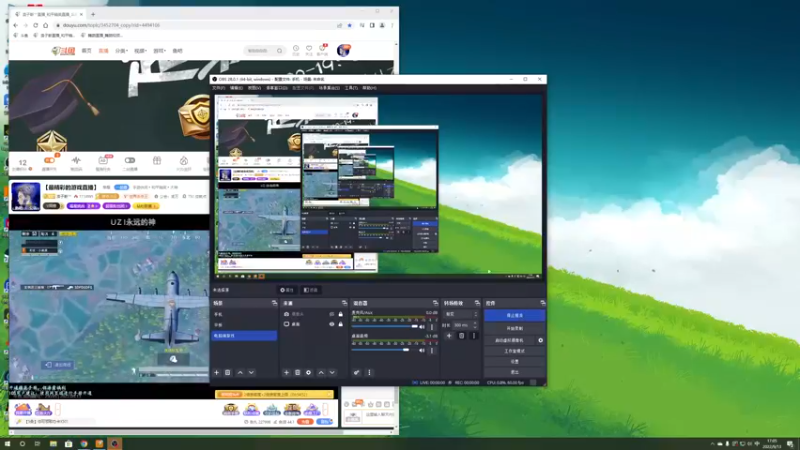Screen dimensions: 800x450
Task: Mute the Mic/Aux speaker icon
Action: tap(422, 327)
